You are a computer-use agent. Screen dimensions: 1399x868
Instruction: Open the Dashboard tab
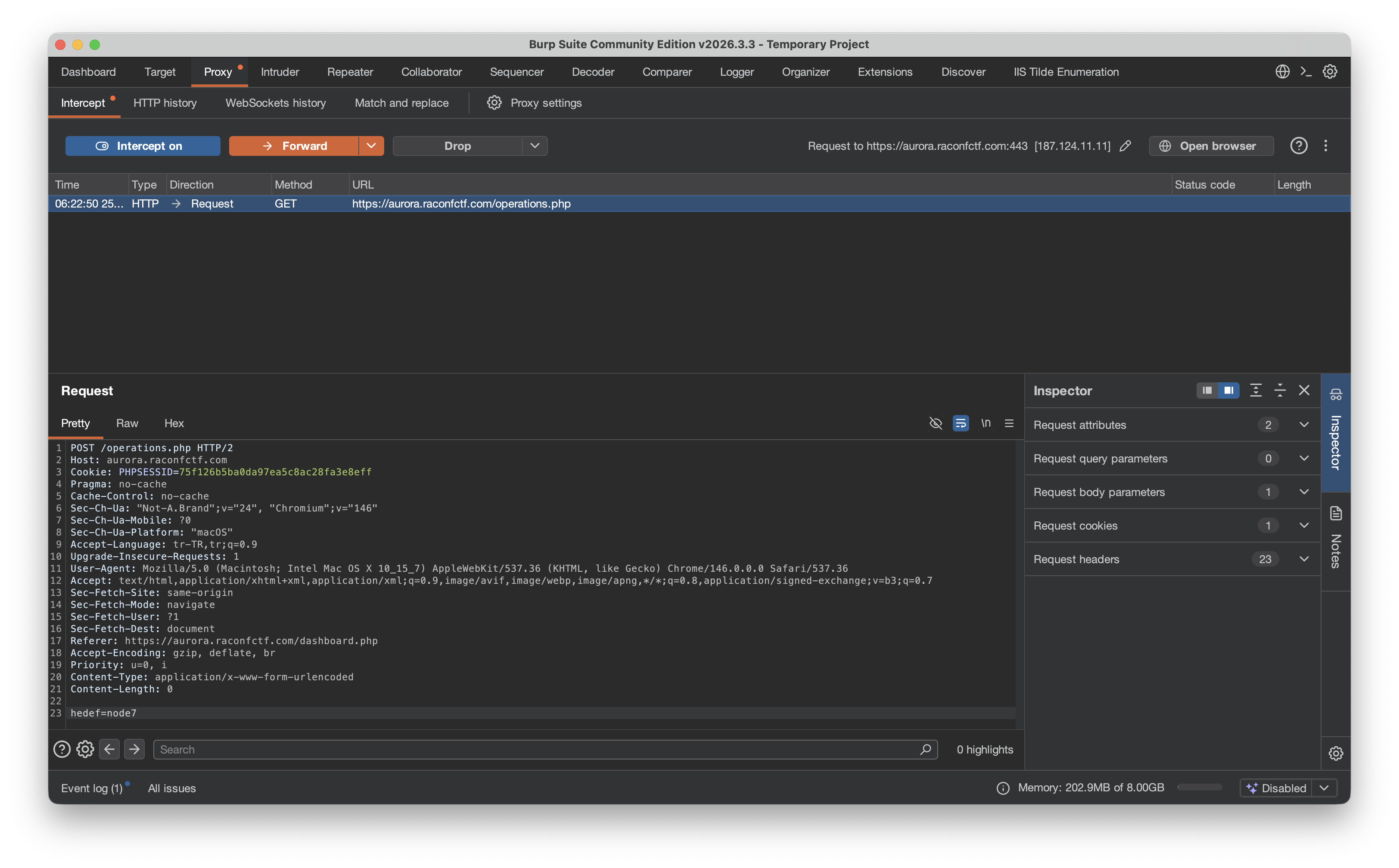[x=88, y=72]
